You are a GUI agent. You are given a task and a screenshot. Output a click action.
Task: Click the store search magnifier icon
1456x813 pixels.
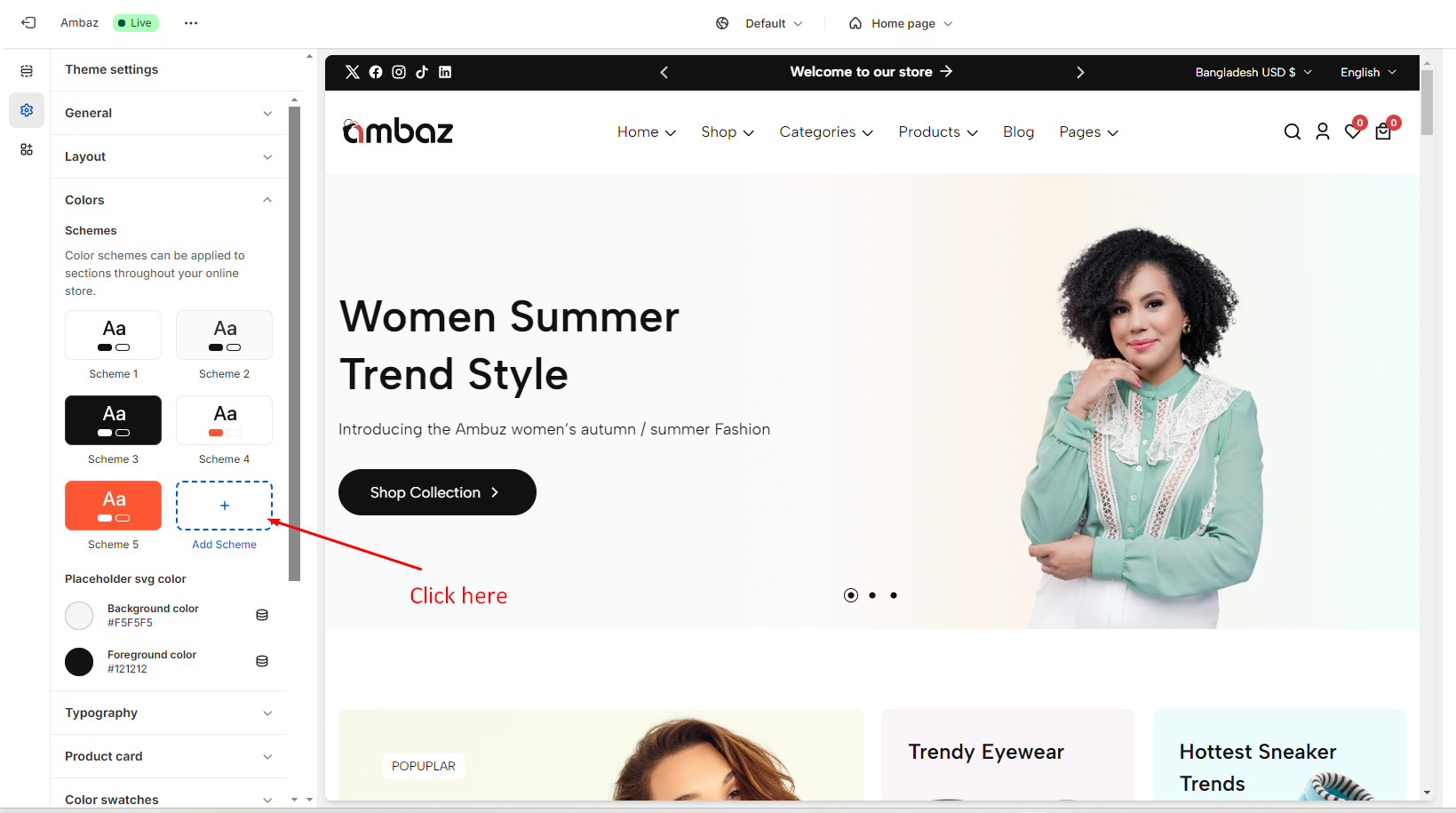coord(1293,132)
